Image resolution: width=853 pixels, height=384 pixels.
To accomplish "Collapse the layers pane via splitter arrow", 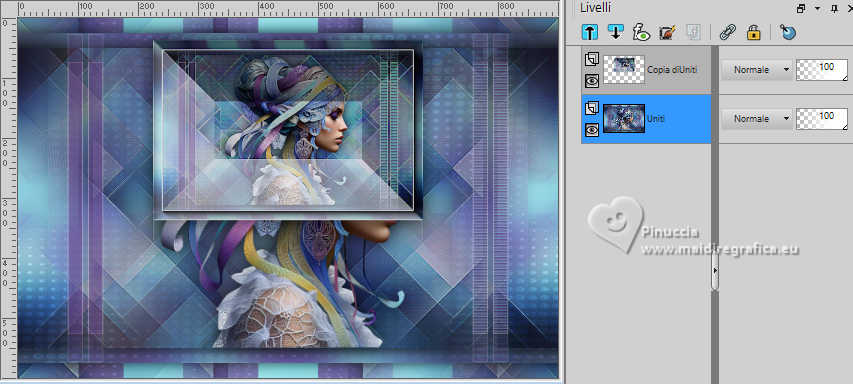I will (x=715, y=270).
